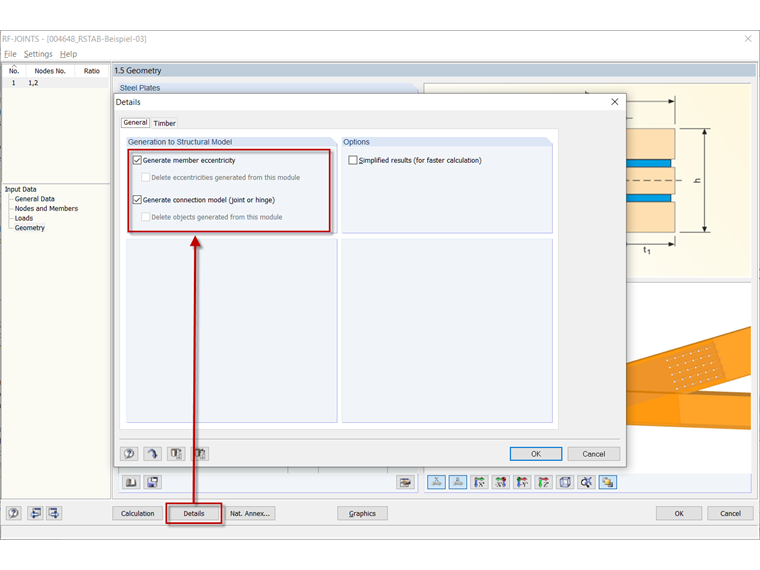Open the library book icon under the table
Screen dimensions: 760x570
[131, 482]
